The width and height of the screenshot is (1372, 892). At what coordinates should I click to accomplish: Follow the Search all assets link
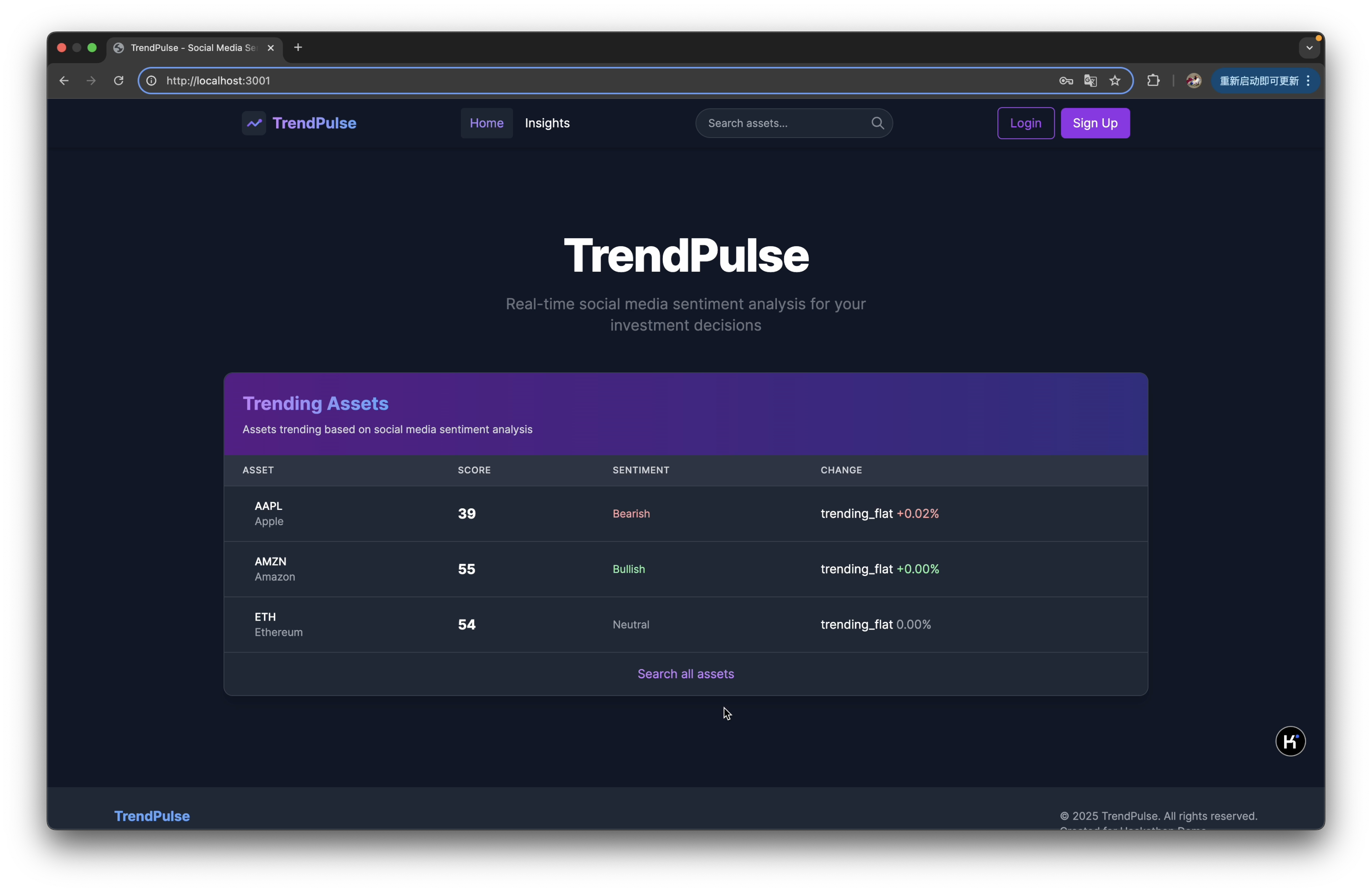click(686, 674)
